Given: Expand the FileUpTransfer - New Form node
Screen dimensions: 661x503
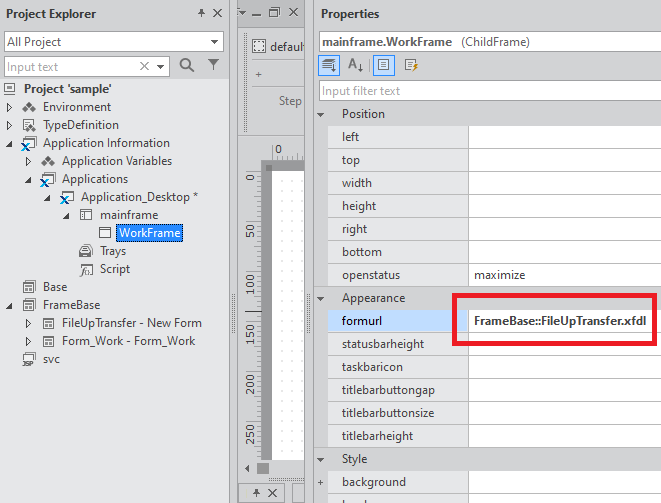Looking at the screenshot, I should 29,323.
